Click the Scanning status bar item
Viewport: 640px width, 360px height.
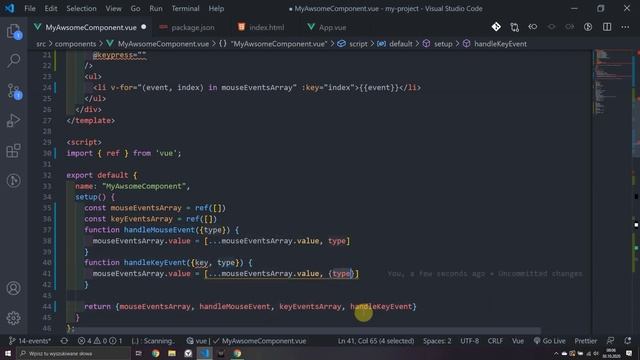(152, 340)
